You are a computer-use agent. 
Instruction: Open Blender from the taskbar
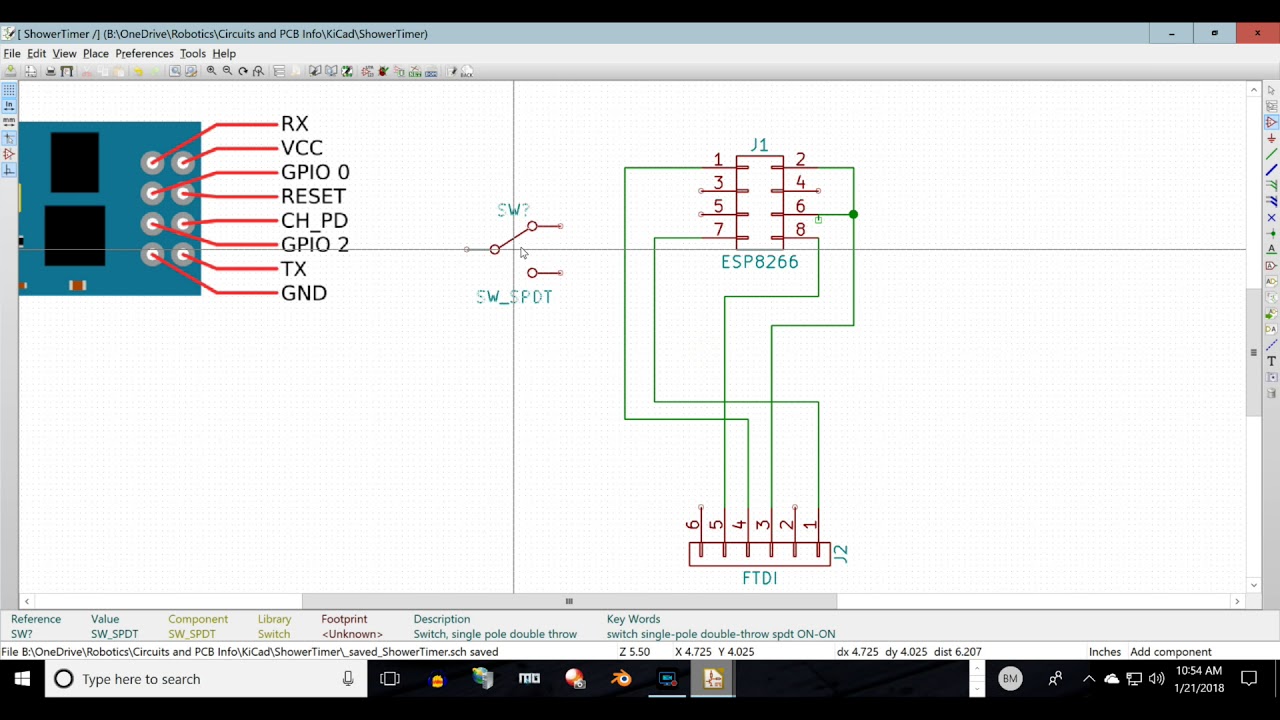click(621, 679)
